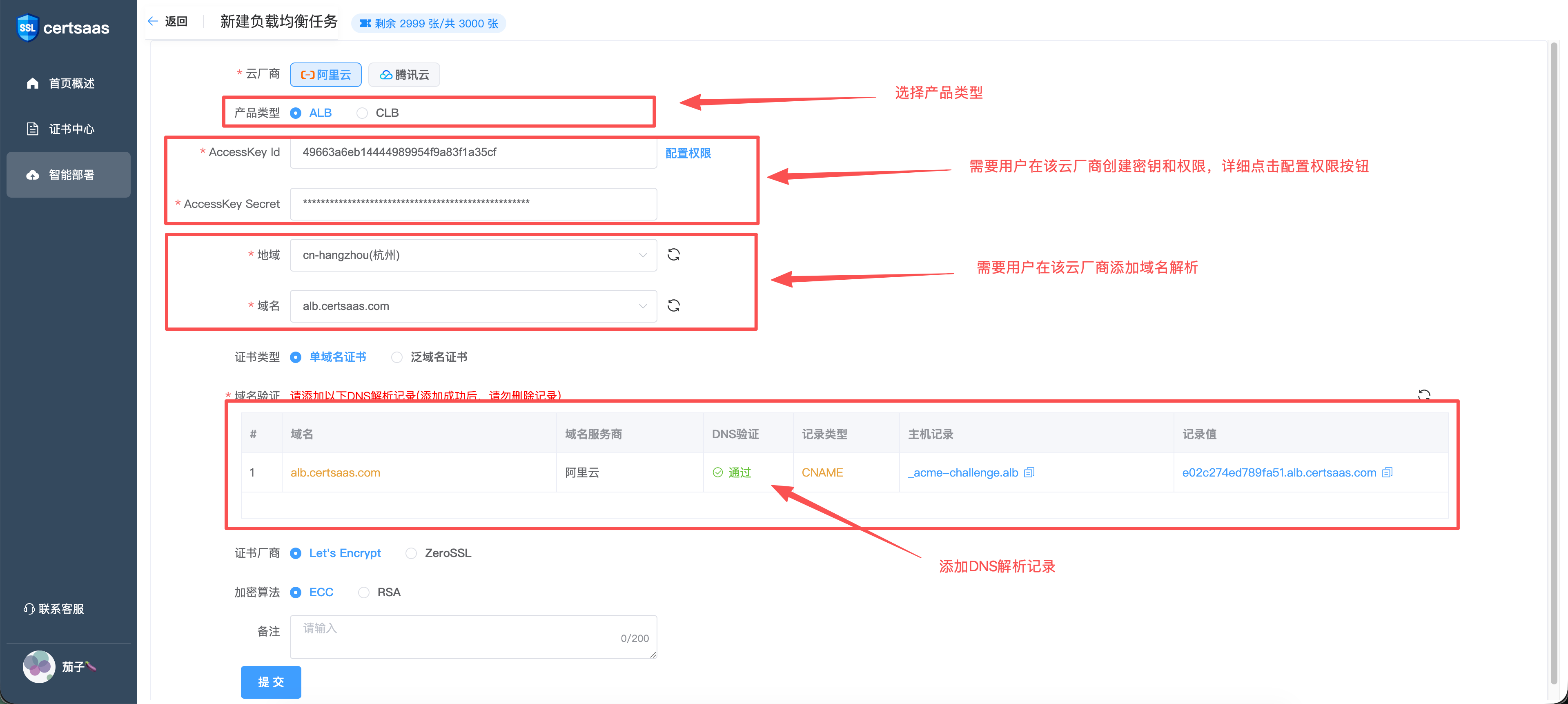Copy the e02c274ed789fa51 record value
The height and width of the screenshot is (704, 1568).
click(1387, 473)
